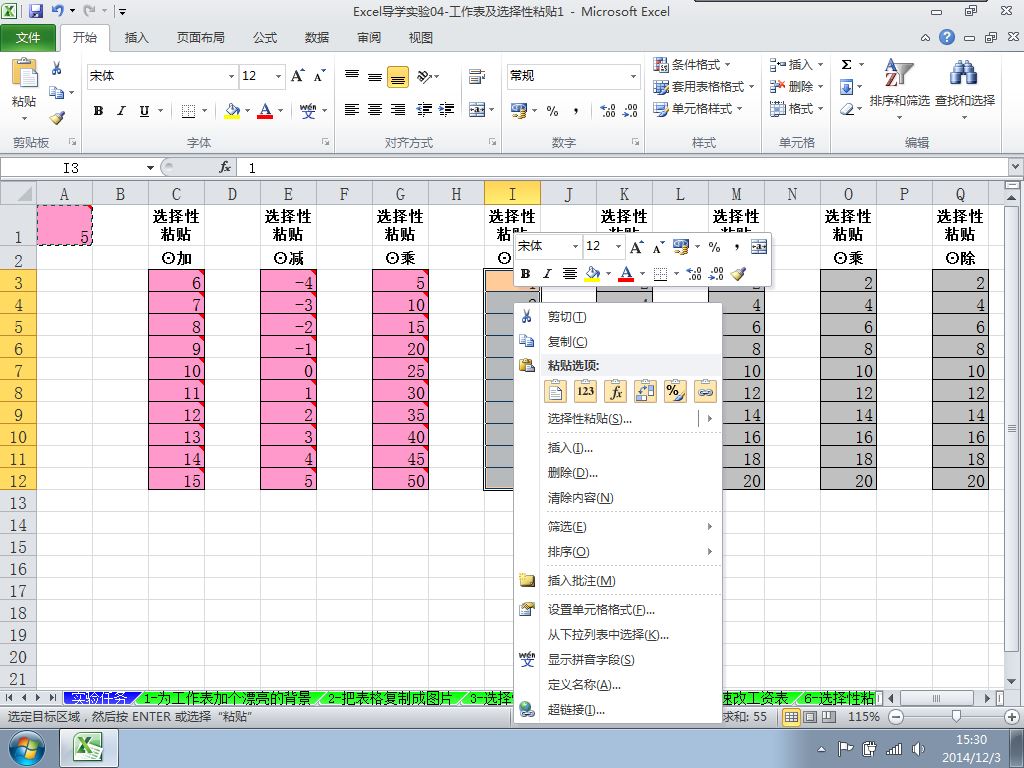Click the Wrap Text icon
Screen dimensions: 1024x768
click(477, 77)
